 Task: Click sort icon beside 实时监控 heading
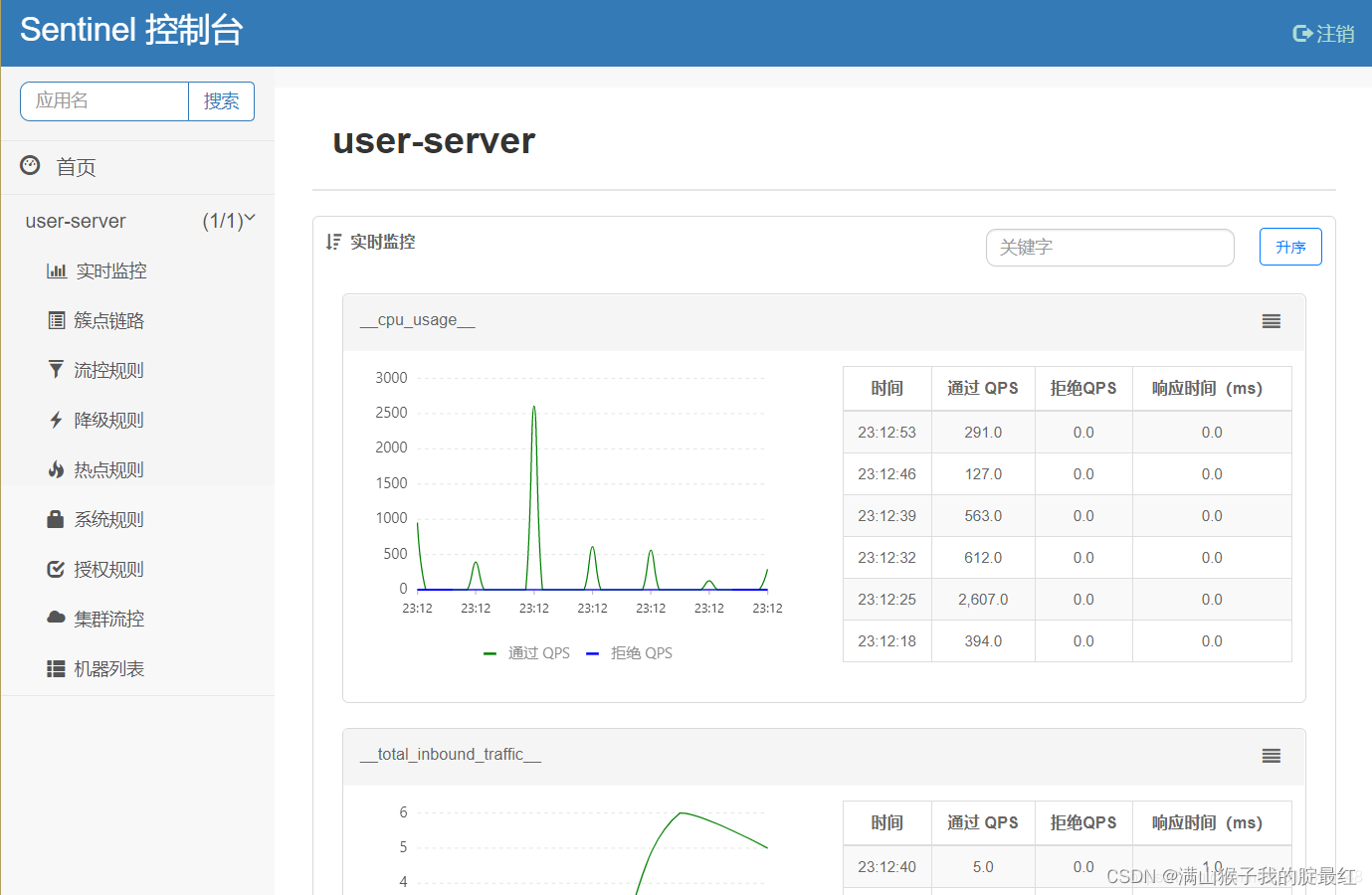333,242
